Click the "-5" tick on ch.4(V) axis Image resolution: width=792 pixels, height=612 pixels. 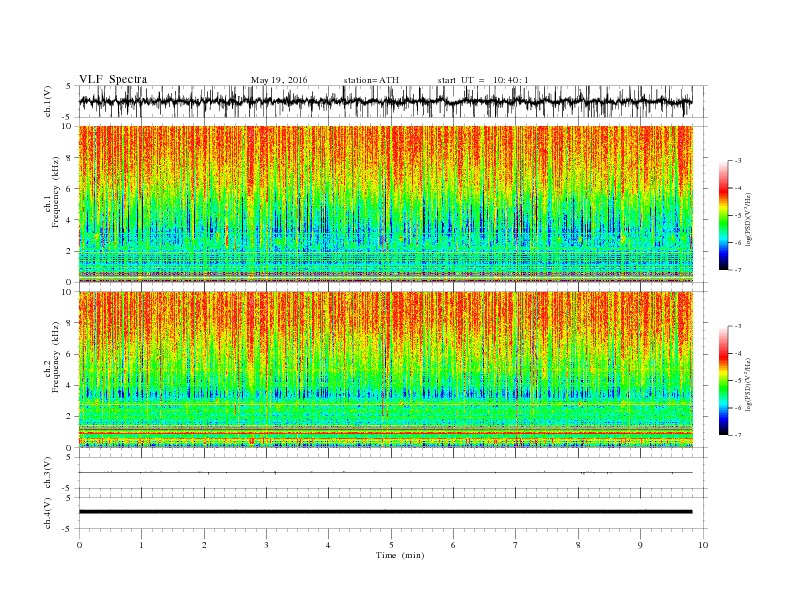tap(67, 529)
